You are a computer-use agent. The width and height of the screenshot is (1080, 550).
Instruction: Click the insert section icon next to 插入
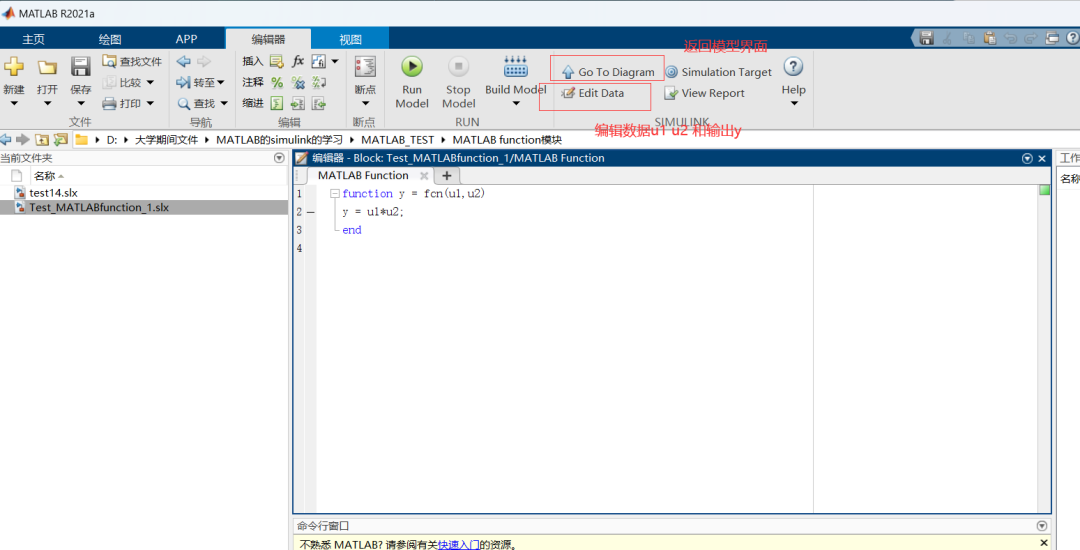click(x=277, y=61)
